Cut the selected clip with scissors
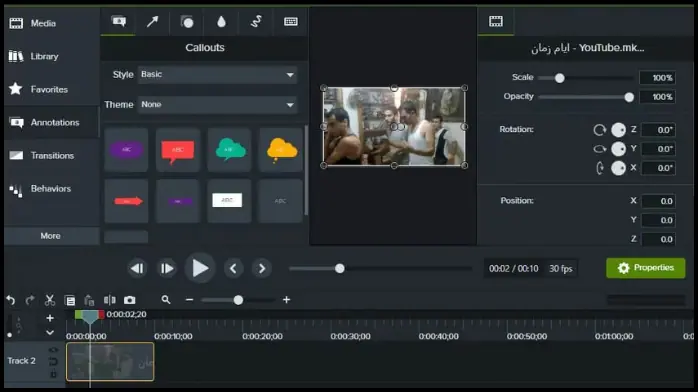This screenshot has width=698, height=392. tap(49, 300)
